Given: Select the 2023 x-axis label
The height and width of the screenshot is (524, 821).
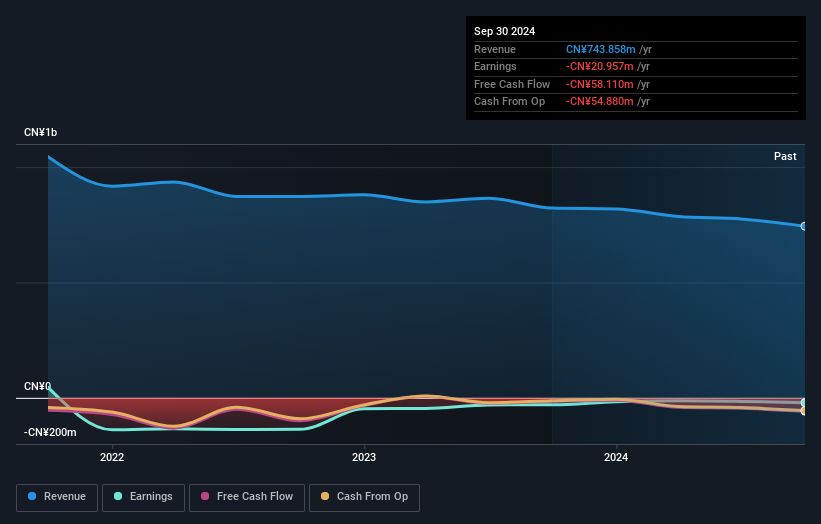Looking at the screenshot, I should [364, 457].
